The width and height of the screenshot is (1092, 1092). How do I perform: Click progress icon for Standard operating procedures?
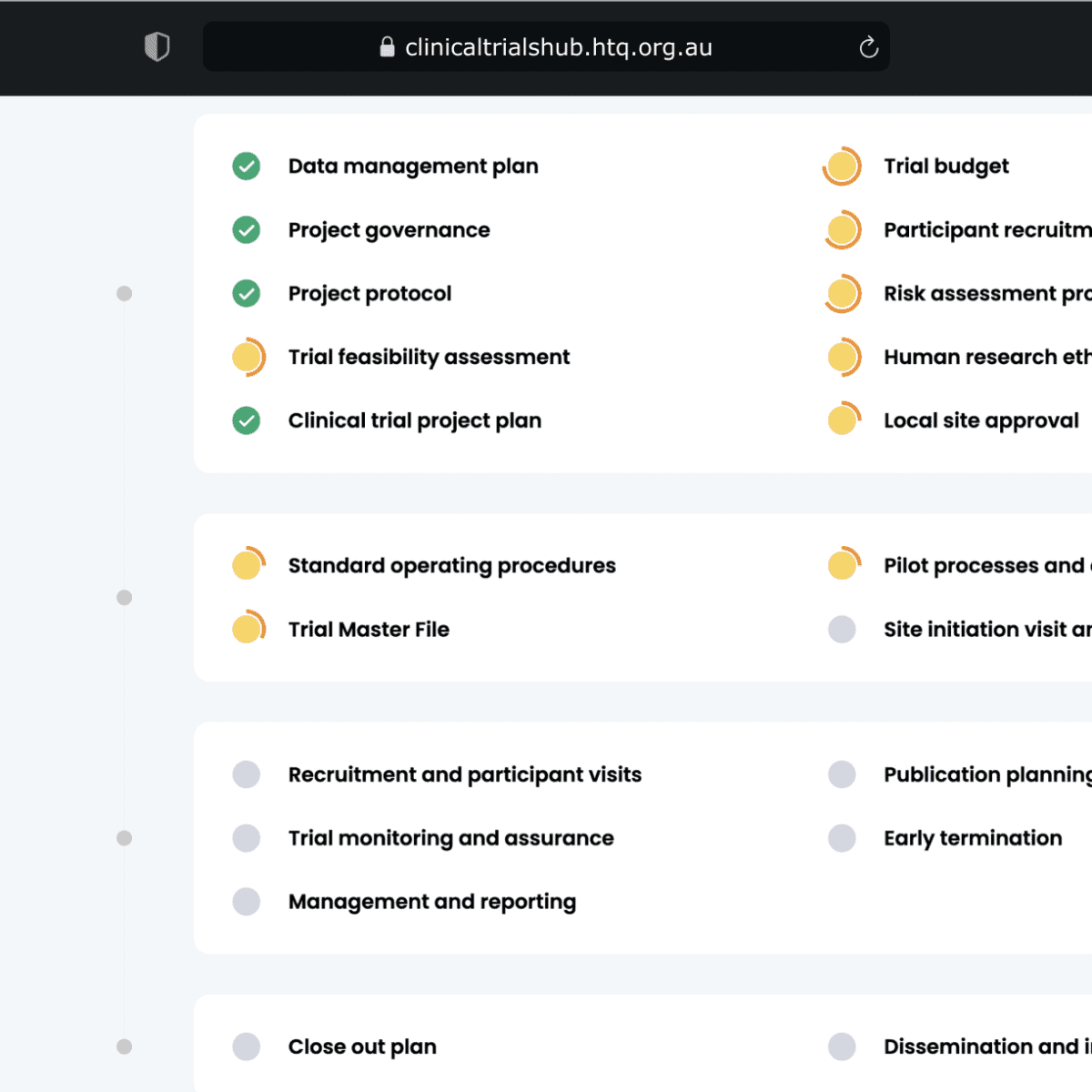pos(248,565)
